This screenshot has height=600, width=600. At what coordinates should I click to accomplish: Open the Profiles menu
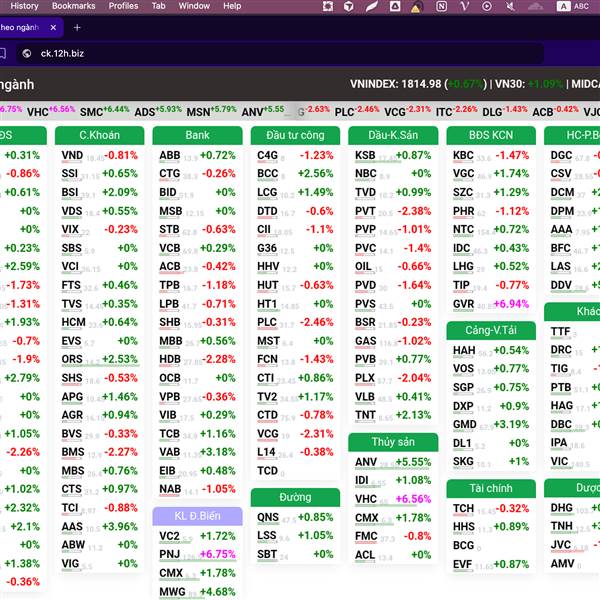[123, 6]
